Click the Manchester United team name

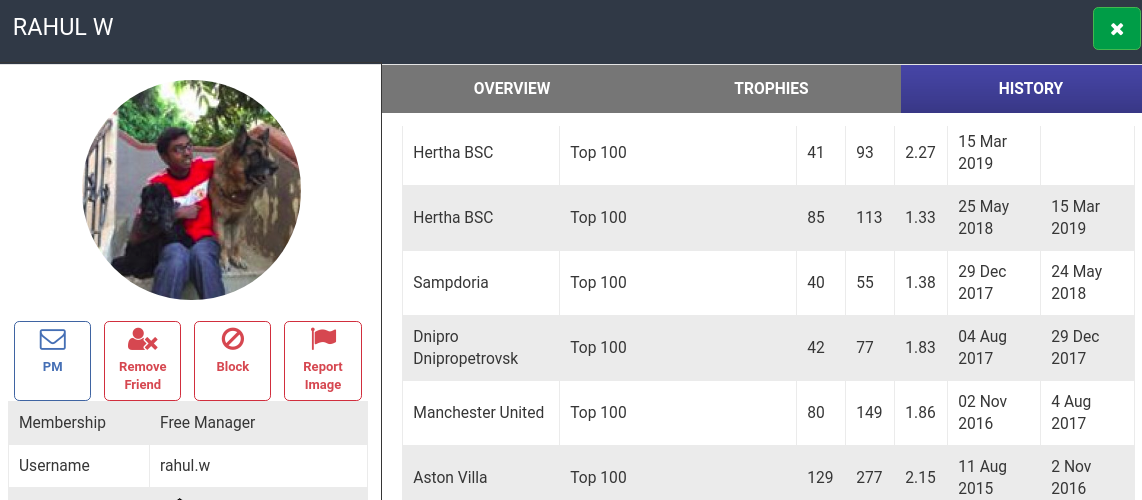coord(479,412)
